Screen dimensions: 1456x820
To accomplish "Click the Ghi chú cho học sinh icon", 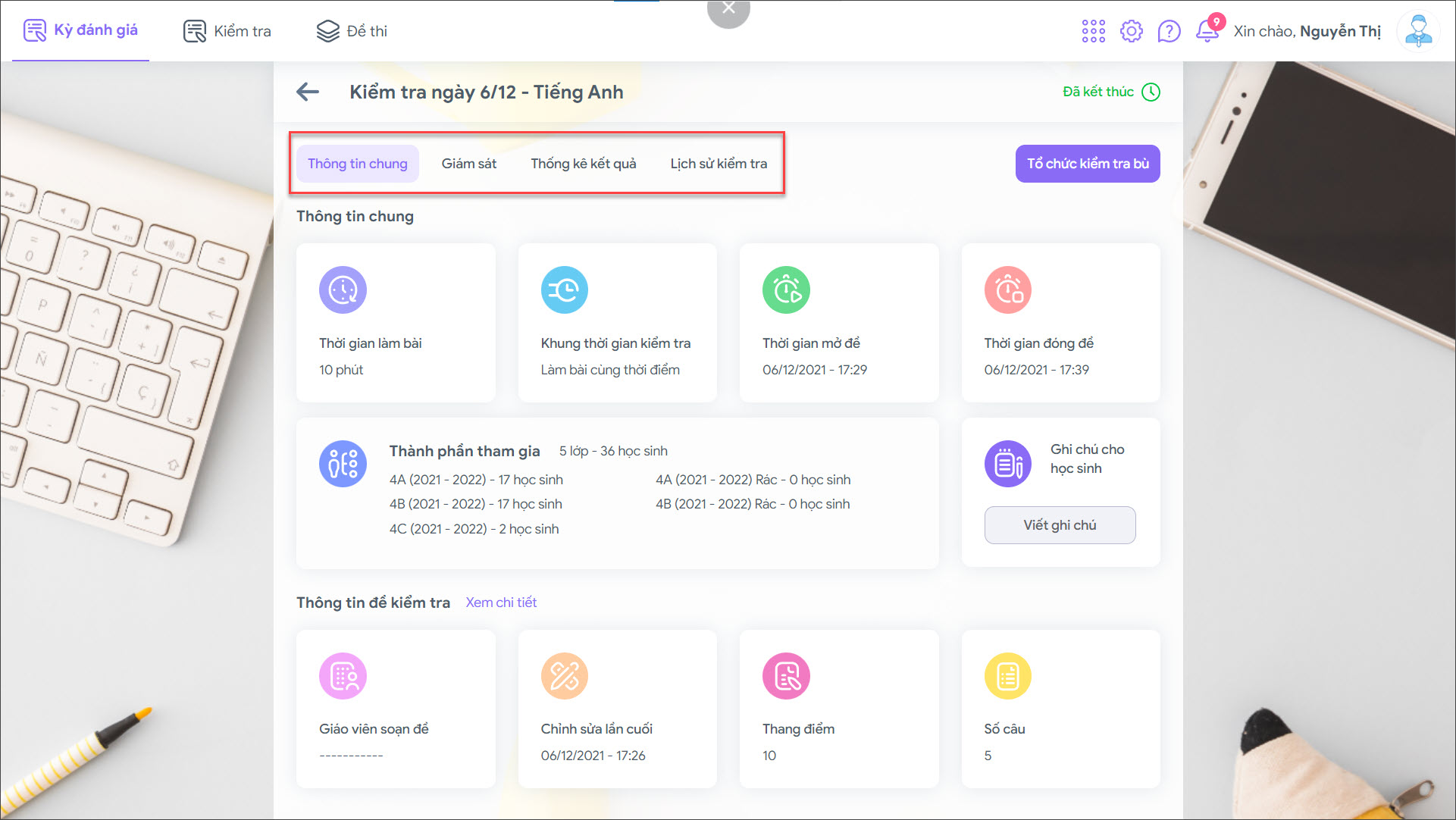I will pyautogui.click(x=1007, y=464).
